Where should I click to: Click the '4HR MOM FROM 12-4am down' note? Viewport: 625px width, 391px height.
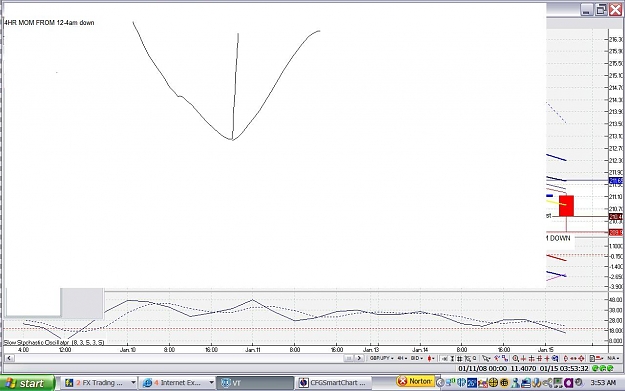pos(49,23)
